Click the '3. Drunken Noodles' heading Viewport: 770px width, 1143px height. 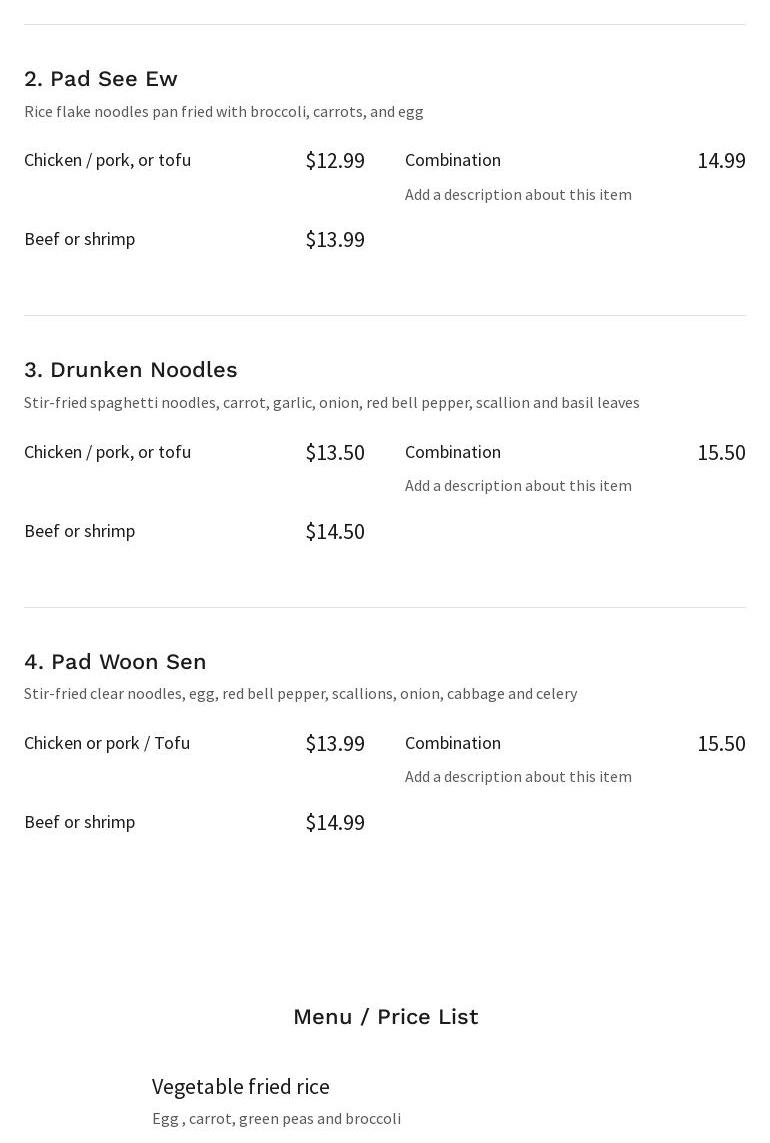tap(131, 370)
